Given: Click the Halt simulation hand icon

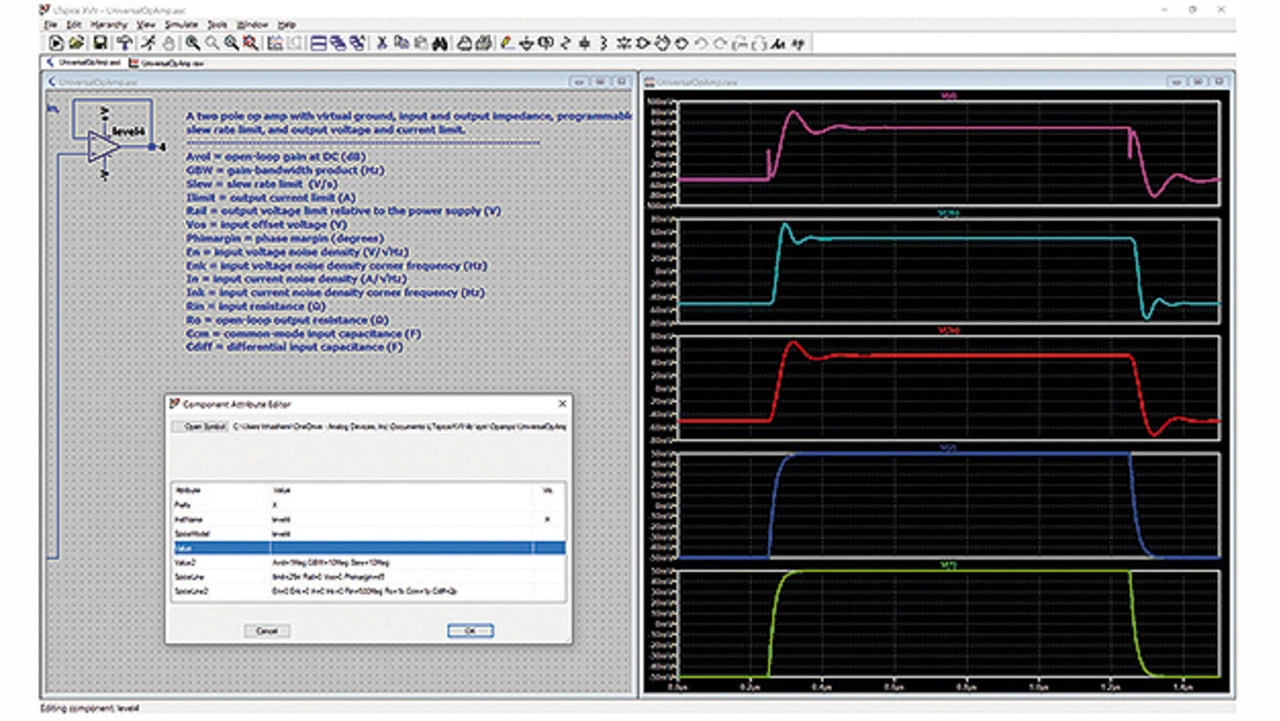Looking at the screenshot, I should click(x=167, y=43).
